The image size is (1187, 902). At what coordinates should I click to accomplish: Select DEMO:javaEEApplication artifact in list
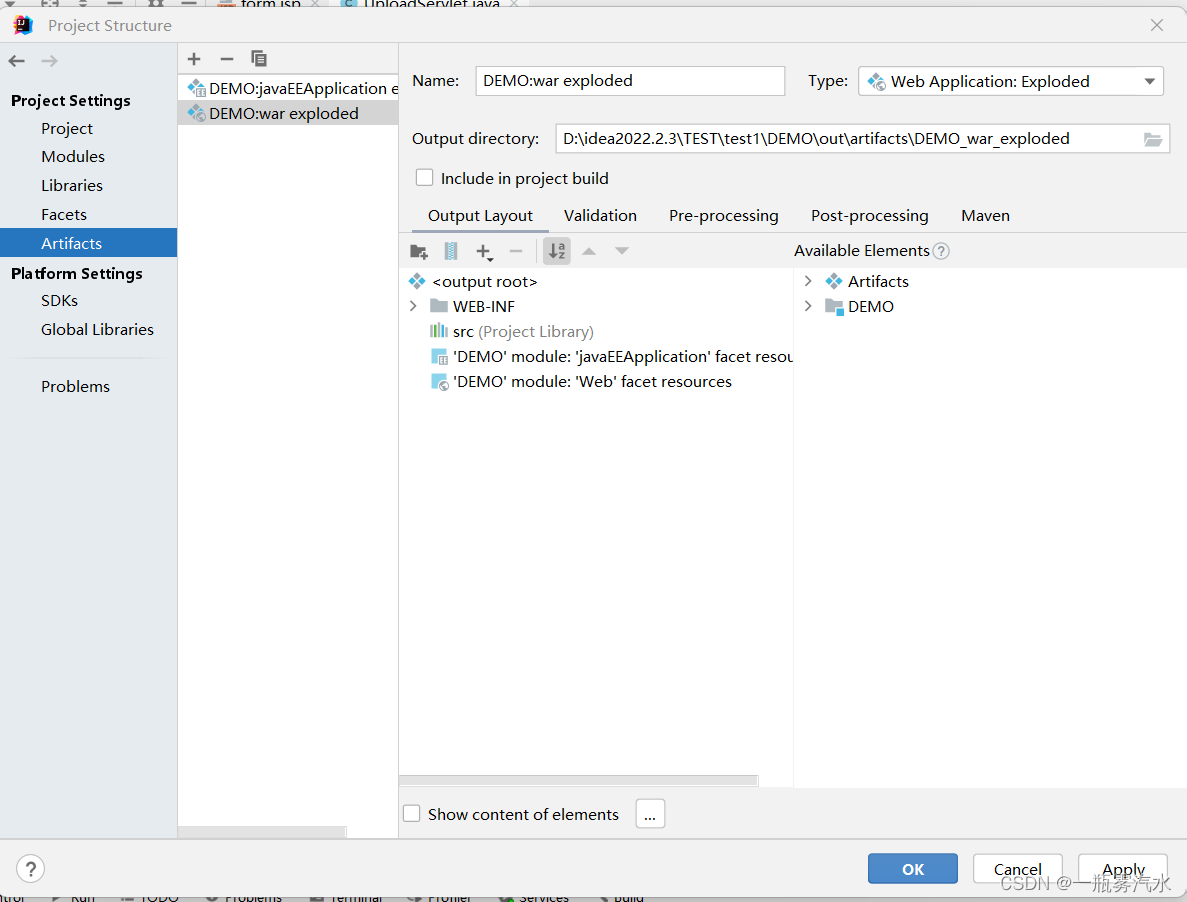[x=288, y=89]
